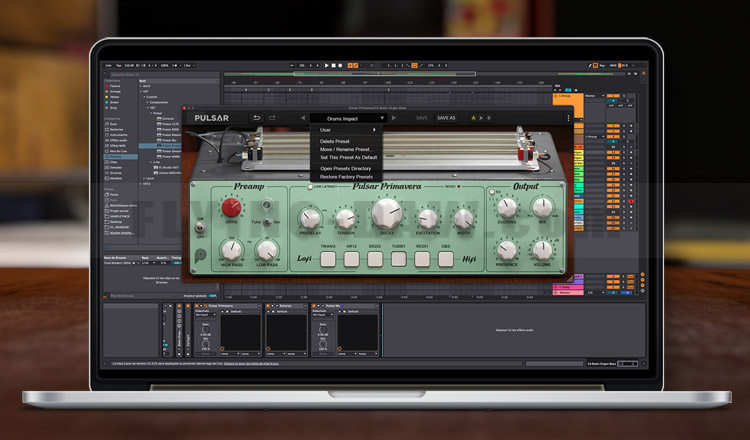Click the Ableton Play button
The width and height of the screenshot is (750, 440).
click(x=327, y=66)
